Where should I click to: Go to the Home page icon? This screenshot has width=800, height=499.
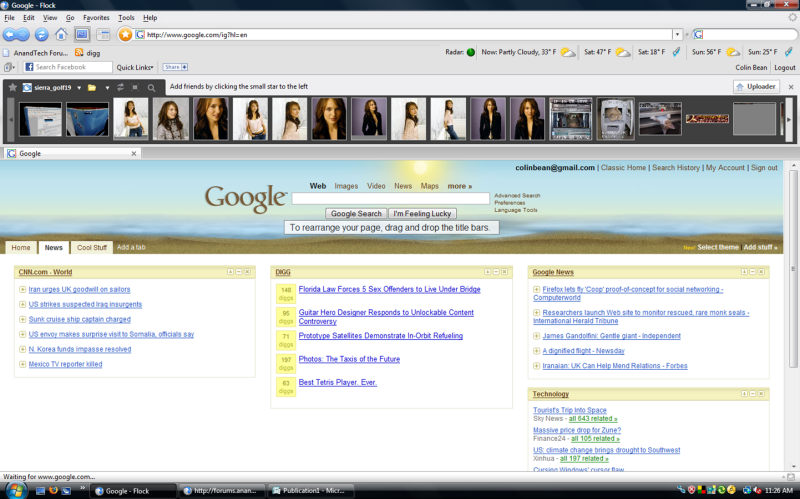(61, 35)
